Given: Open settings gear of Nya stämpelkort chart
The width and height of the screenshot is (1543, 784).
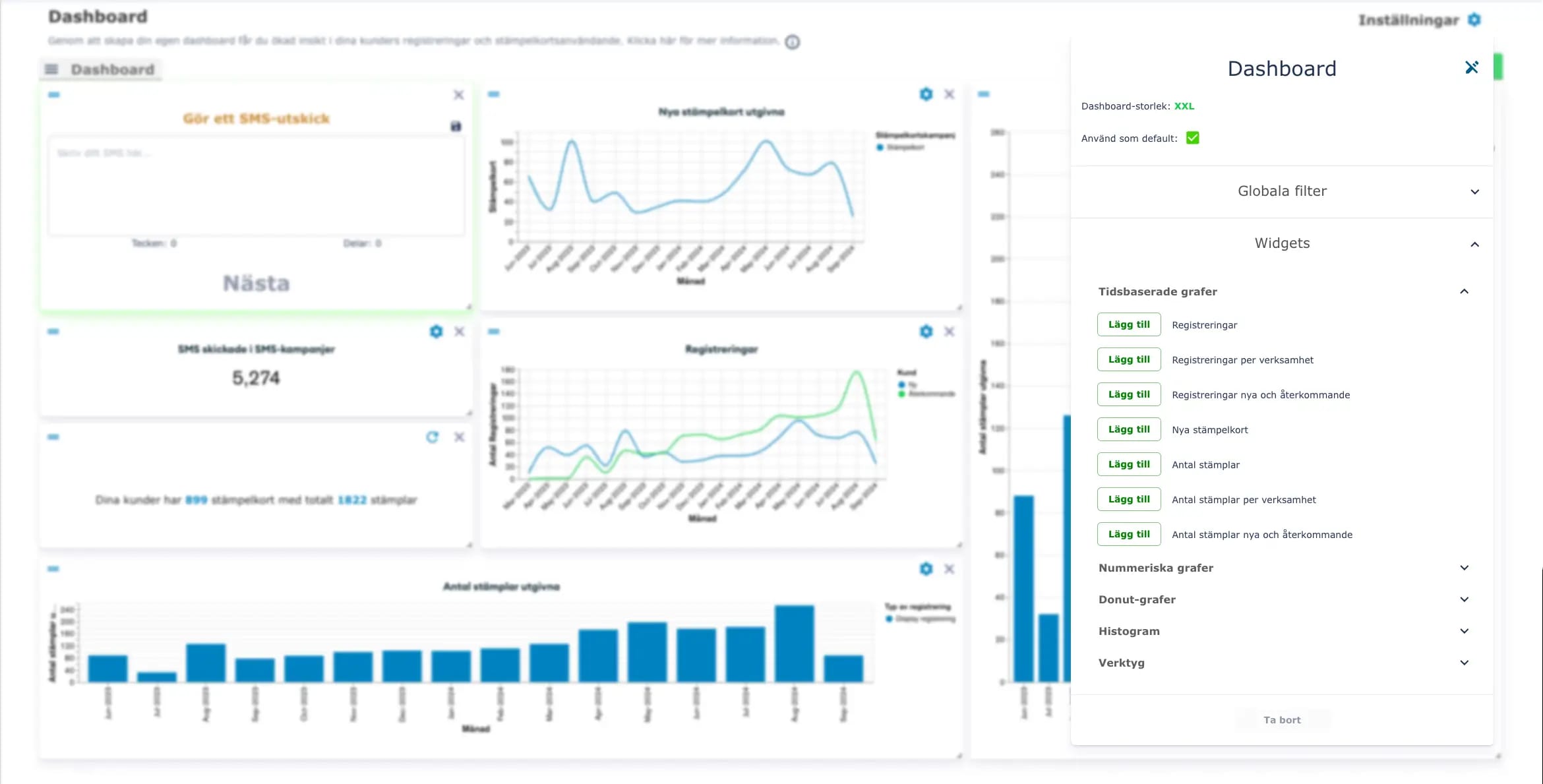Looking at the screenshot, I should point(926,94).
